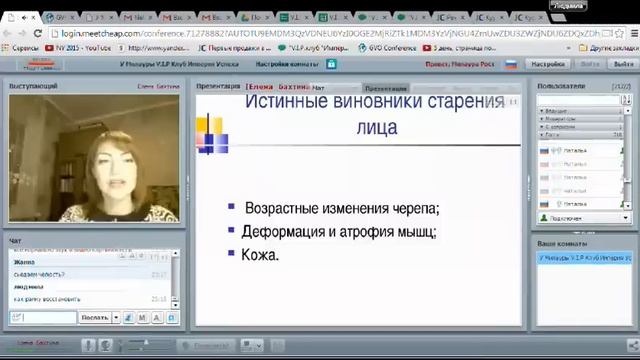Switch to the GVO browser tab
640x360 pixels.
[x=60, y=17]
